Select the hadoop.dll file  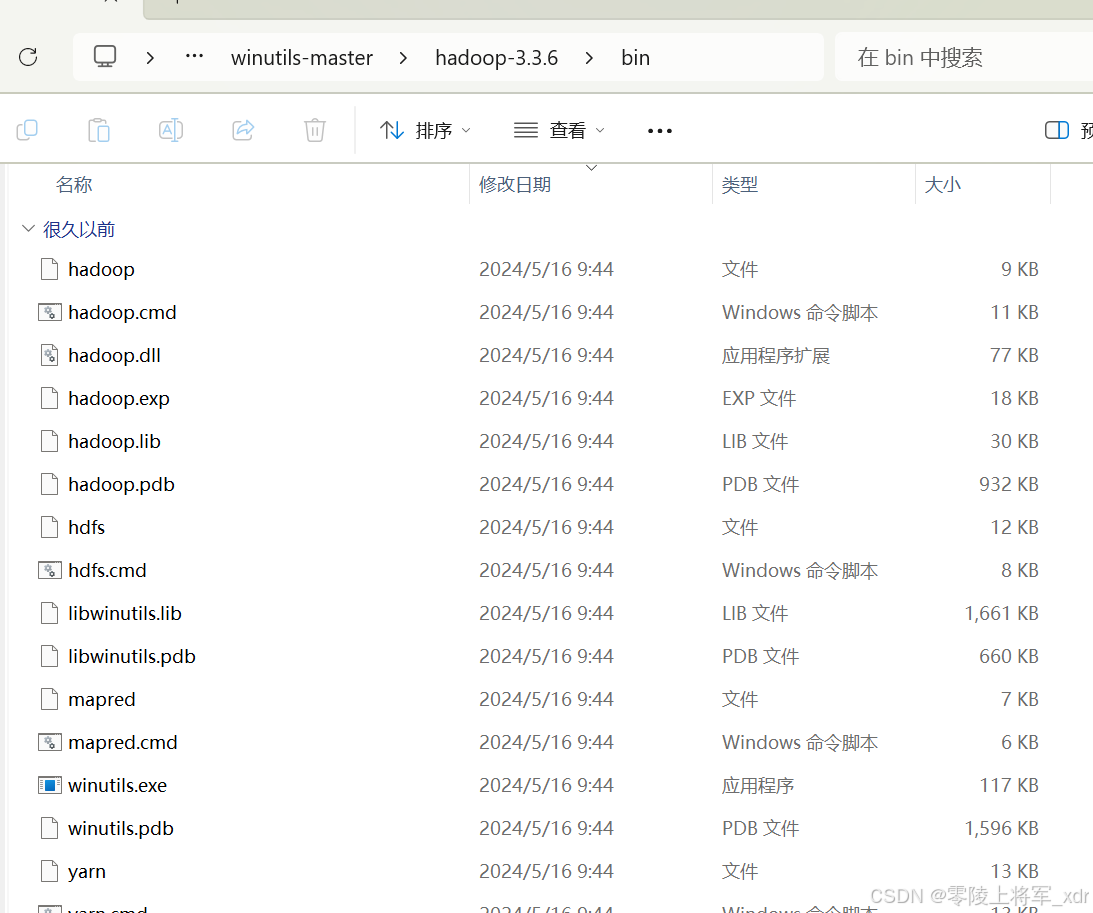(x=114, y=355)
